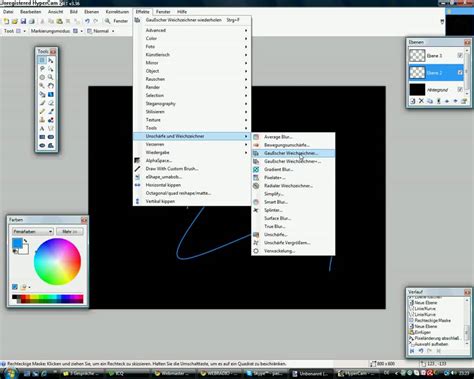Open layer properties icon in Ebenen panel
This screenshot has height=379, width=474.
464,101
